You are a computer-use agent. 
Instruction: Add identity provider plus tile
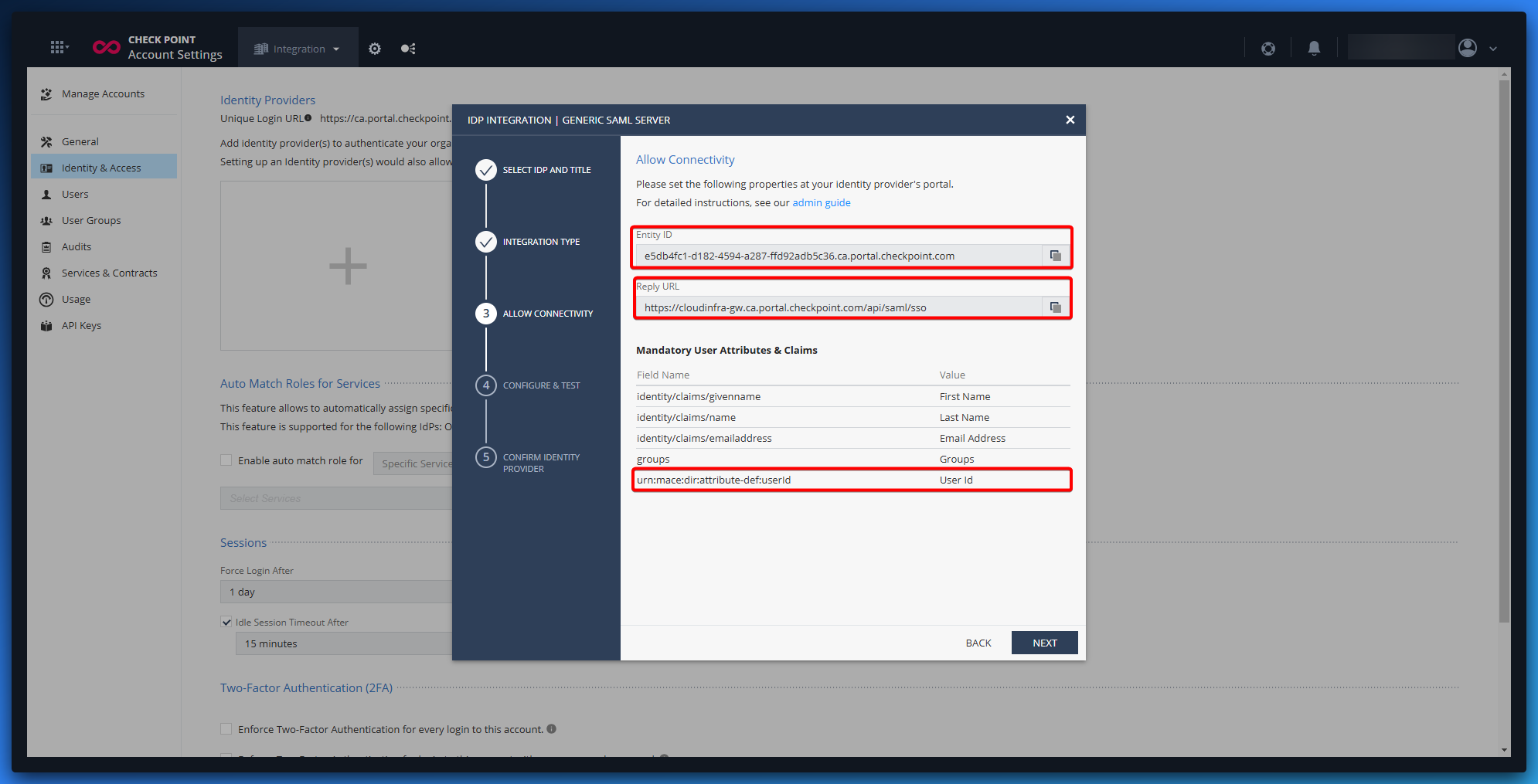348,266
